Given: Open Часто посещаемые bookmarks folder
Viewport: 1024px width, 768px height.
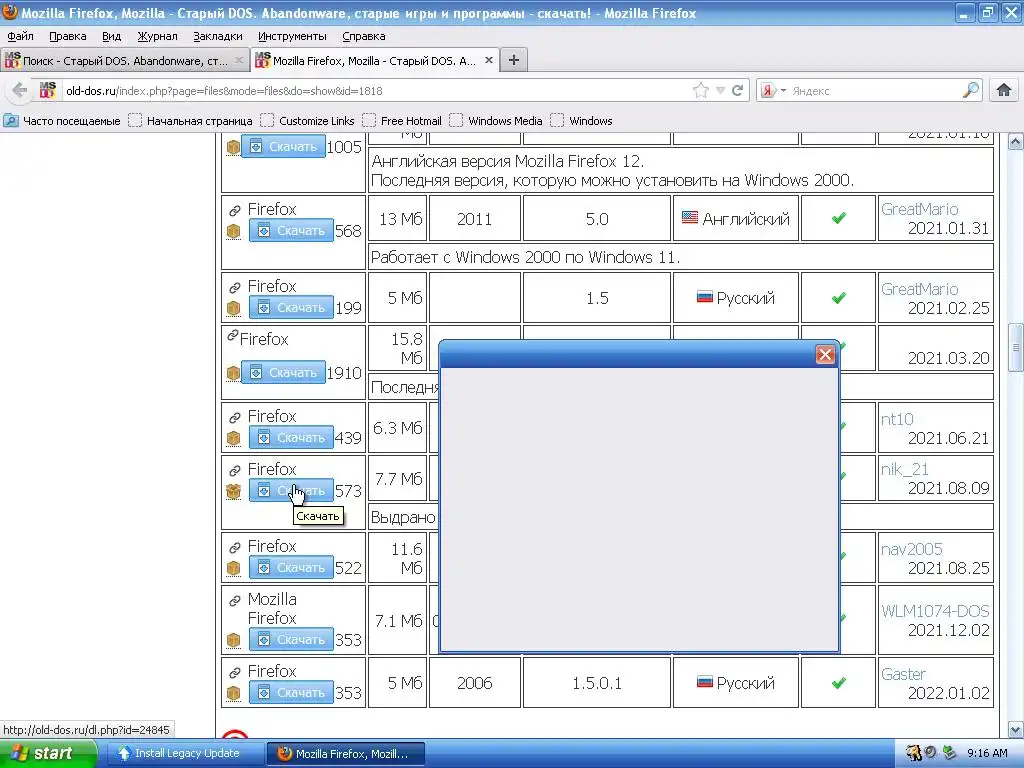Looking at the screenshot, I should pyautogui.click(x=63, y=121).
